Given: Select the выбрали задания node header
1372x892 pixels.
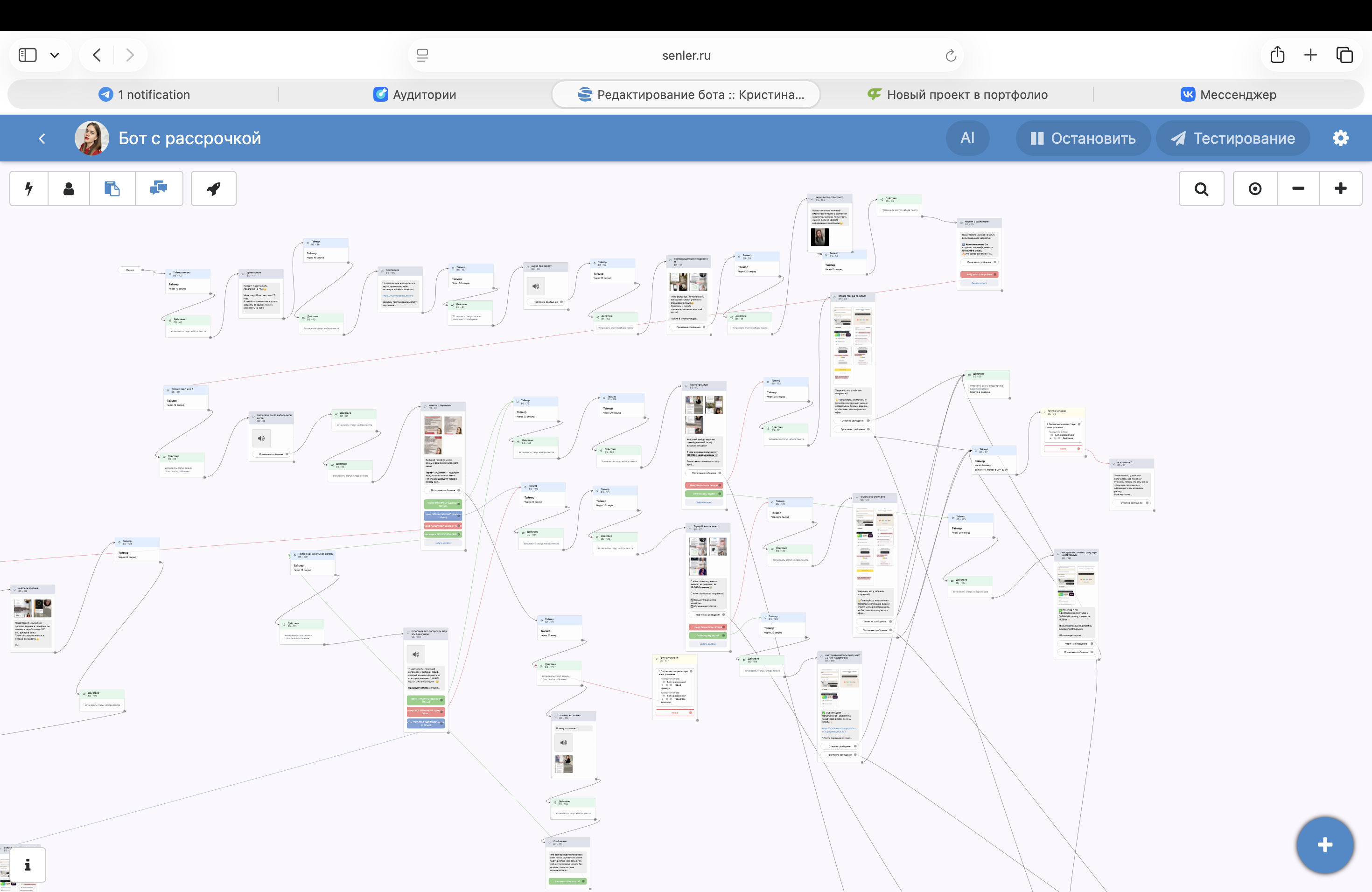Looking at the screenshot, I should (x=33, y=590).
